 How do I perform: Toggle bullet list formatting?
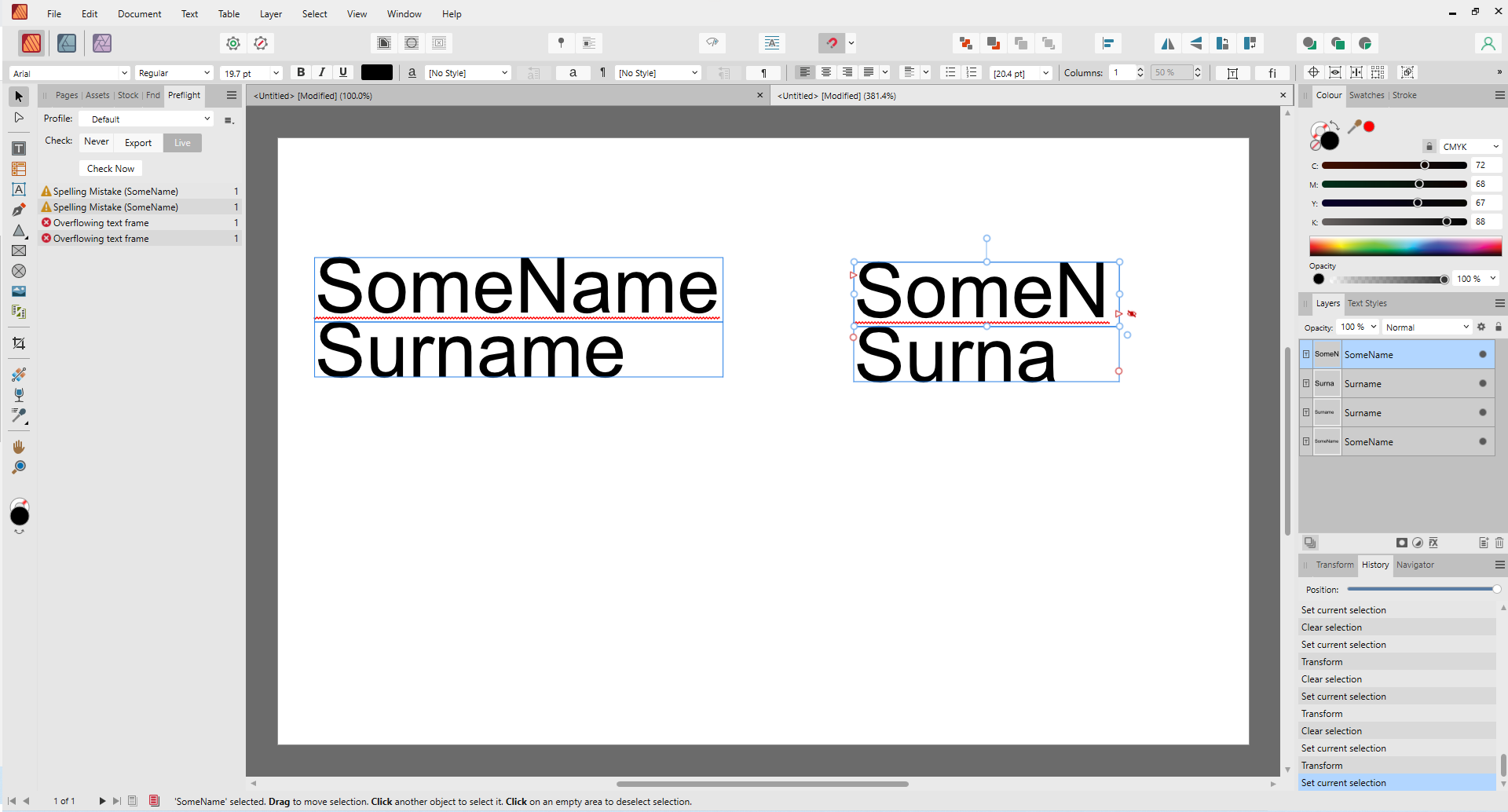[x=950, y=72]
